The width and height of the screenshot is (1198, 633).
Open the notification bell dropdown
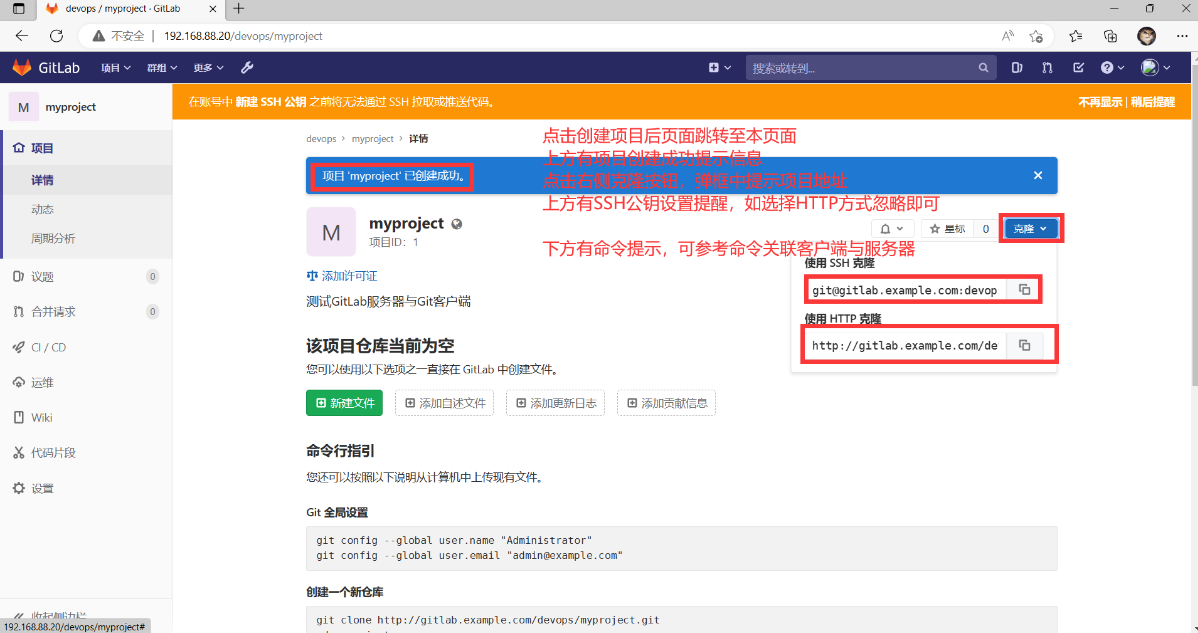tap(892, 229)
